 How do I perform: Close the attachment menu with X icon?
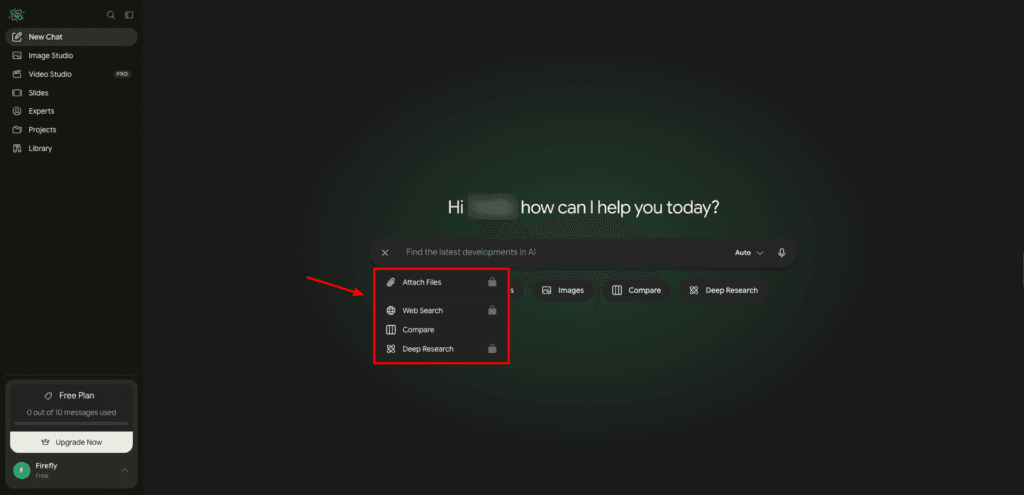tap(385, 253)
